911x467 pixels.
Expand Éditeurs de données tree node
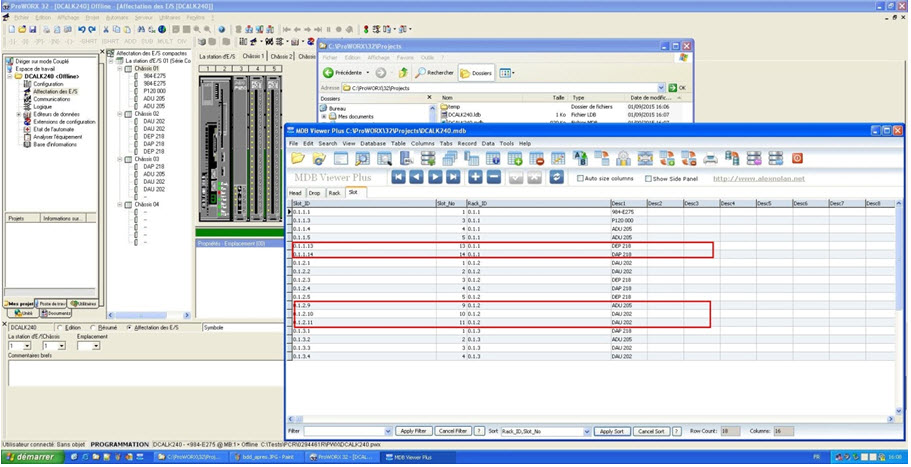[x=19, y=114]
